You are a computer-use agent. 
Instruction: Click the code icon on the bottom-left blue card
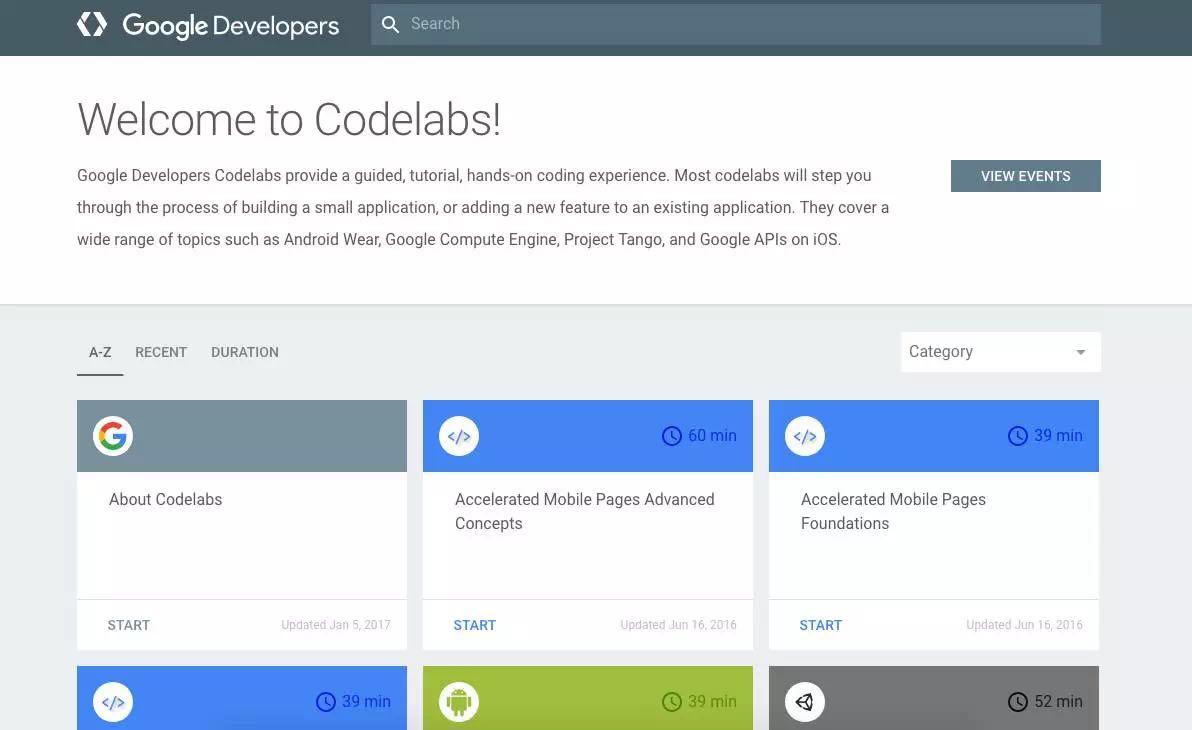[113, 701]
